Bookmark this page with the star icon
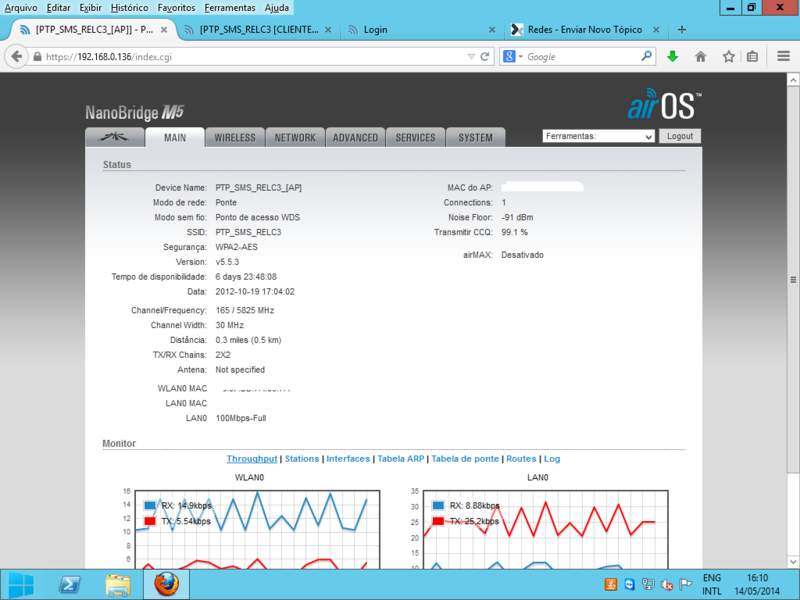 tap(729, 57)
